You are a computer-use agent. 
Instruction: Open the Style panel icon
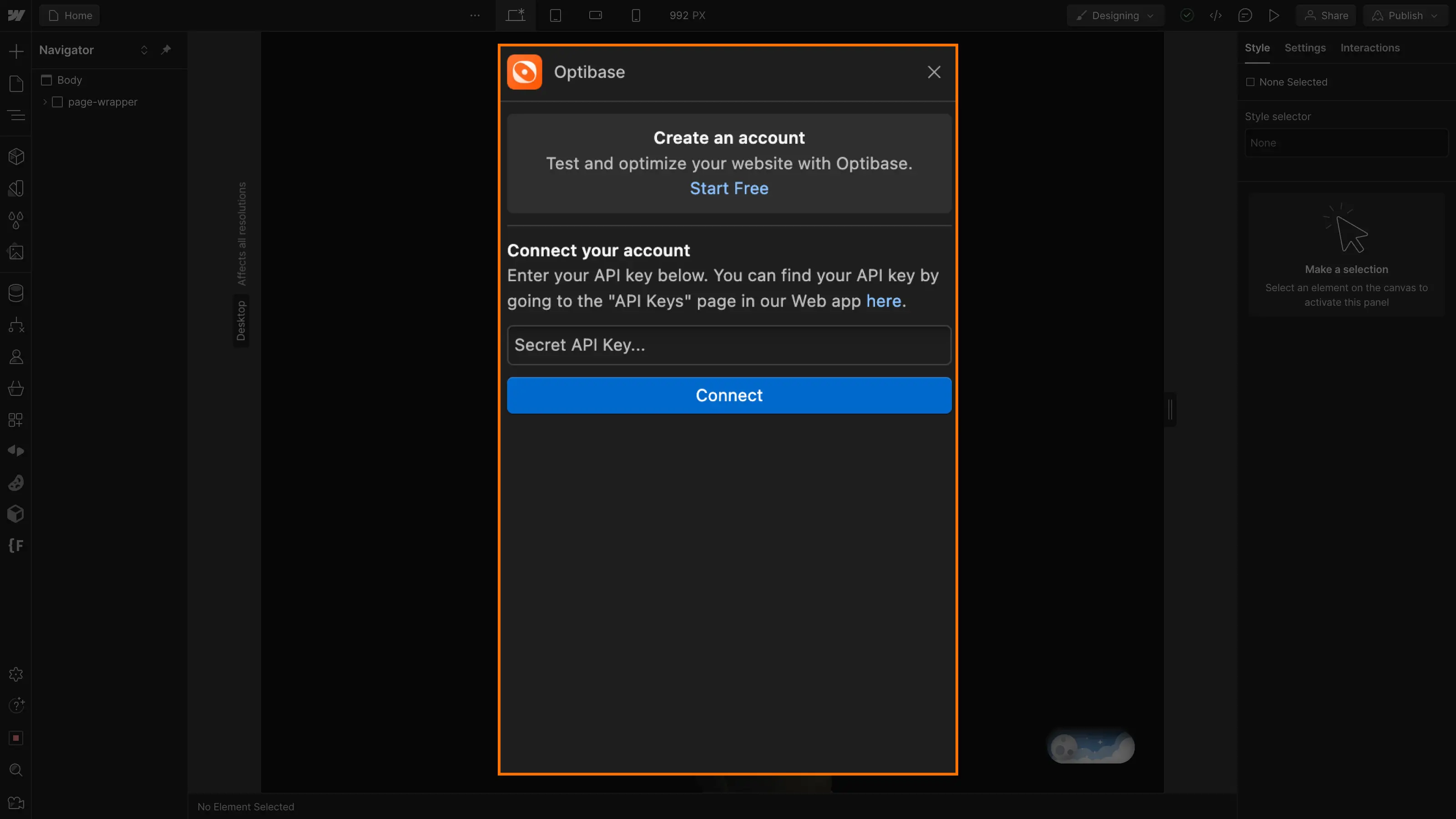coord(1258,47)
